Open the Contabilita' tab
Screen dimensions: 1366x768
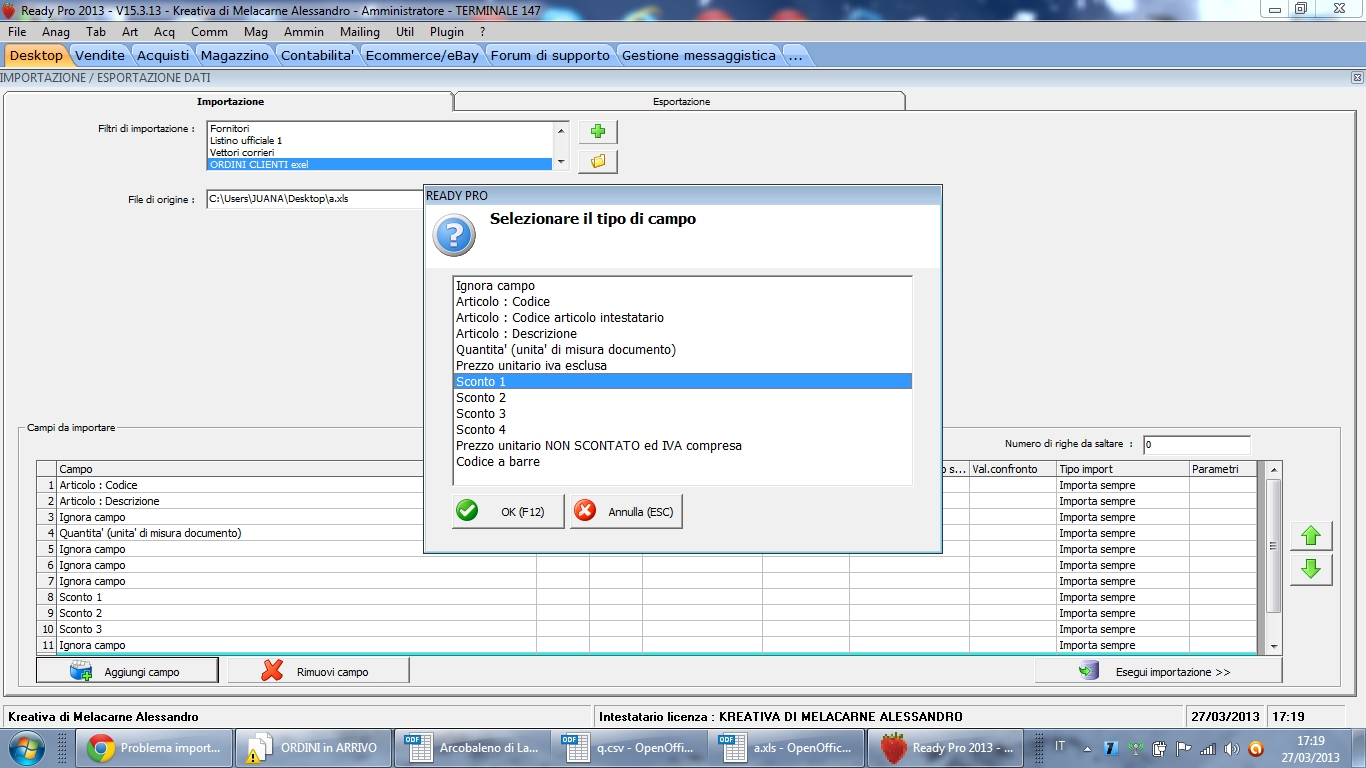pyautogui.click(x=318, y=55)
